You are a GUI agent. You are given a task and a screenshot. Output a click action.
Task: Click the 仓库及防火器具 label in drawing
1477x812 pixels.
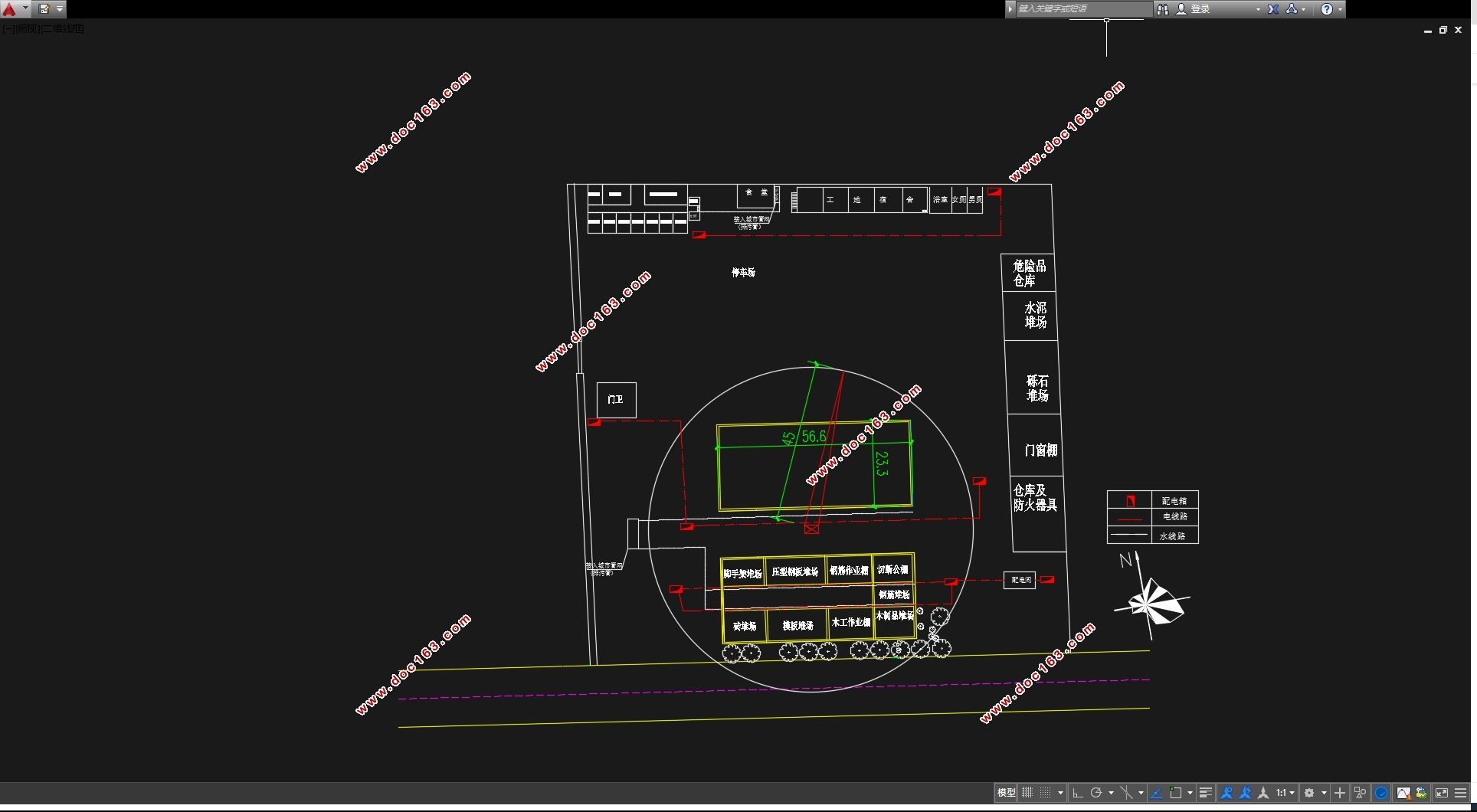(x=1035, y=497)
